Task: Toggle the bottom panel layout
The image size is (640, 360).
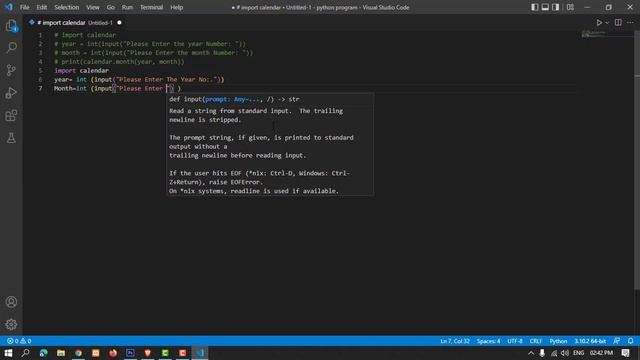Action: pyautogui.click(x=545, y=7)
